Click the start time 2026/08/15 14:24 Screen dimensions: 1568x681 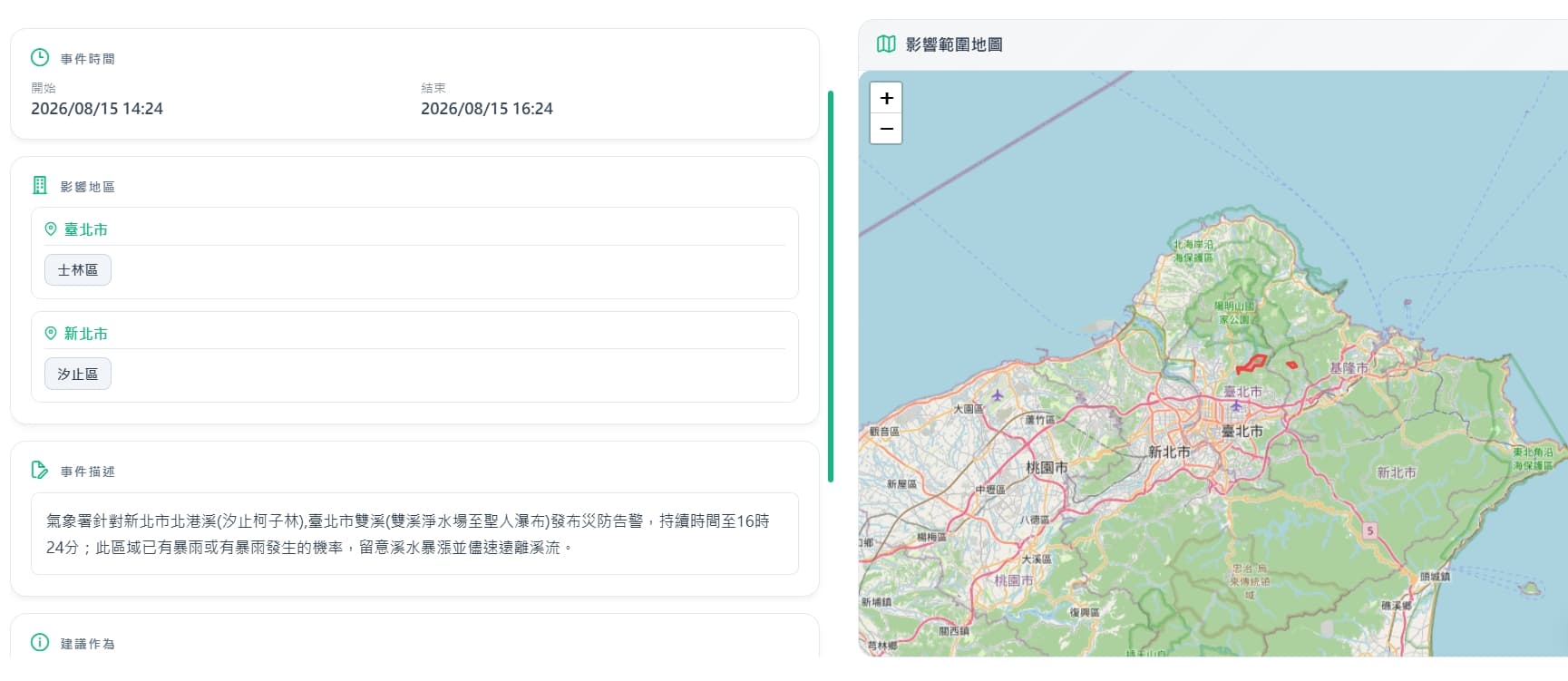point(97,109)
